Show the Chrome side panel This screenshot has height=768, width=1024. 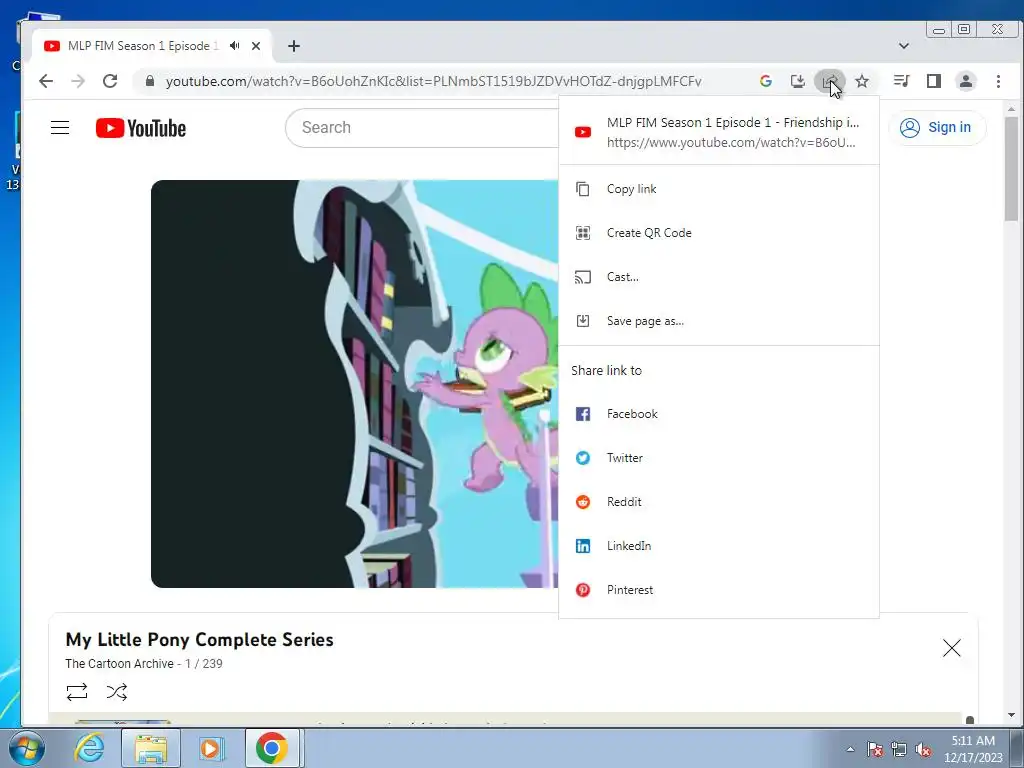[933, 81]
